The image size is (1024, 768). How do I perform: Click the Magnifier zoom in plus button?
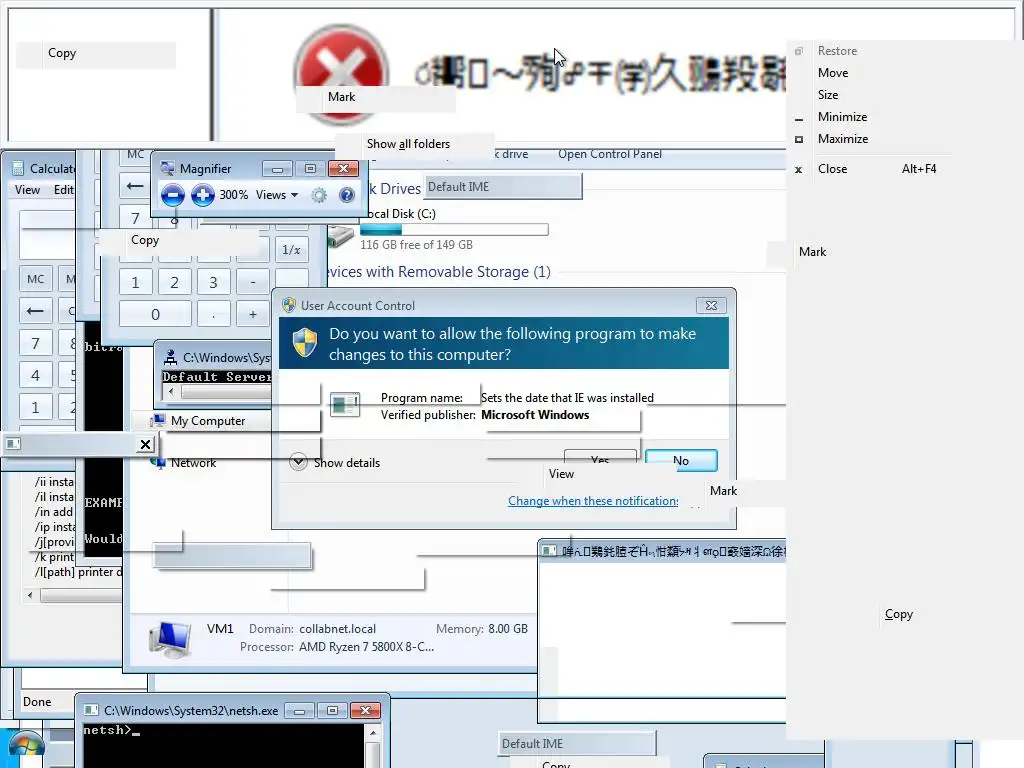click(202, 195)
